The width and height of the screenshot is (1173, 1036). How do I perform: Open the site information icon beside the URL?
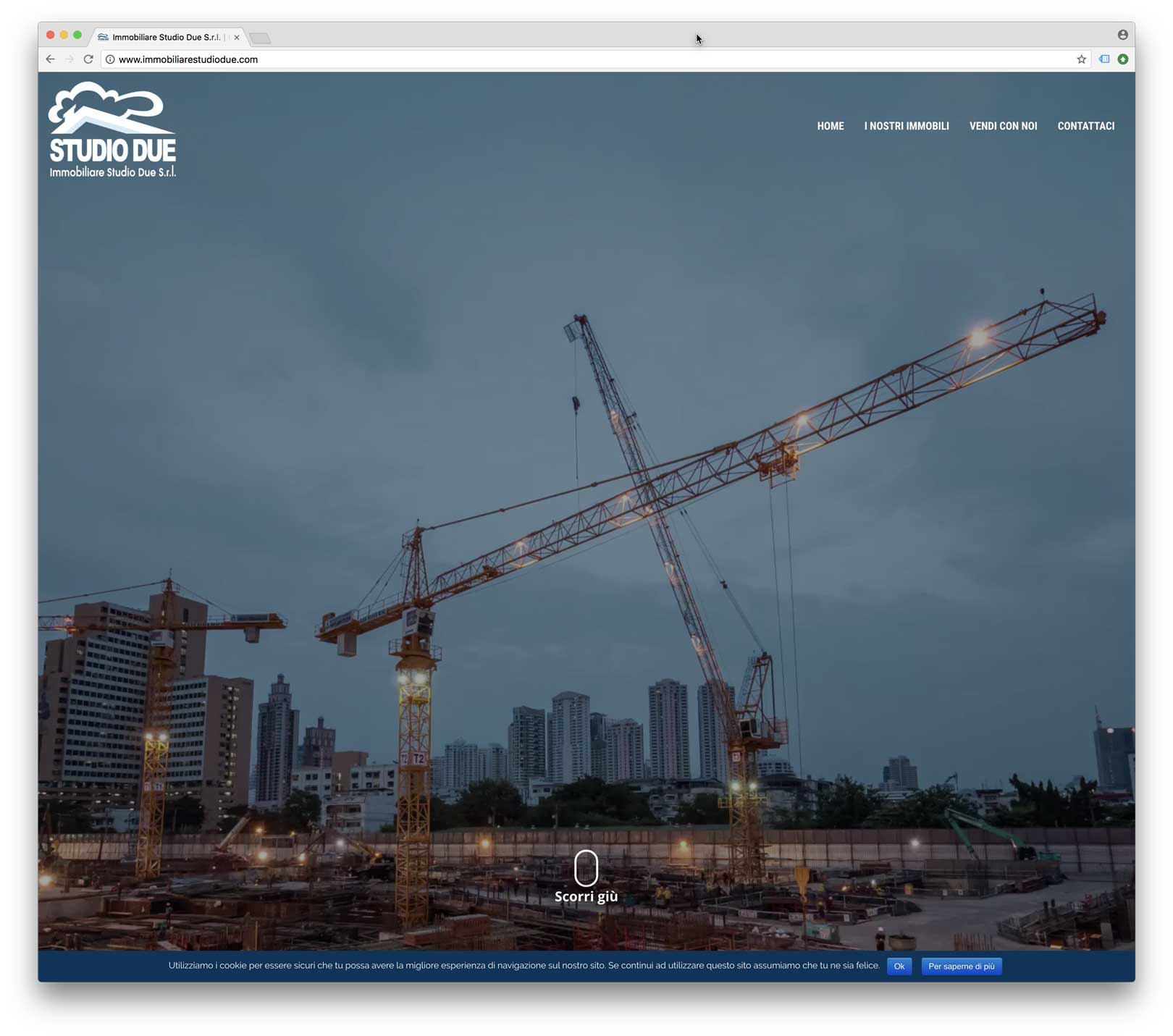pyautogui.click(x=110, y=59)
